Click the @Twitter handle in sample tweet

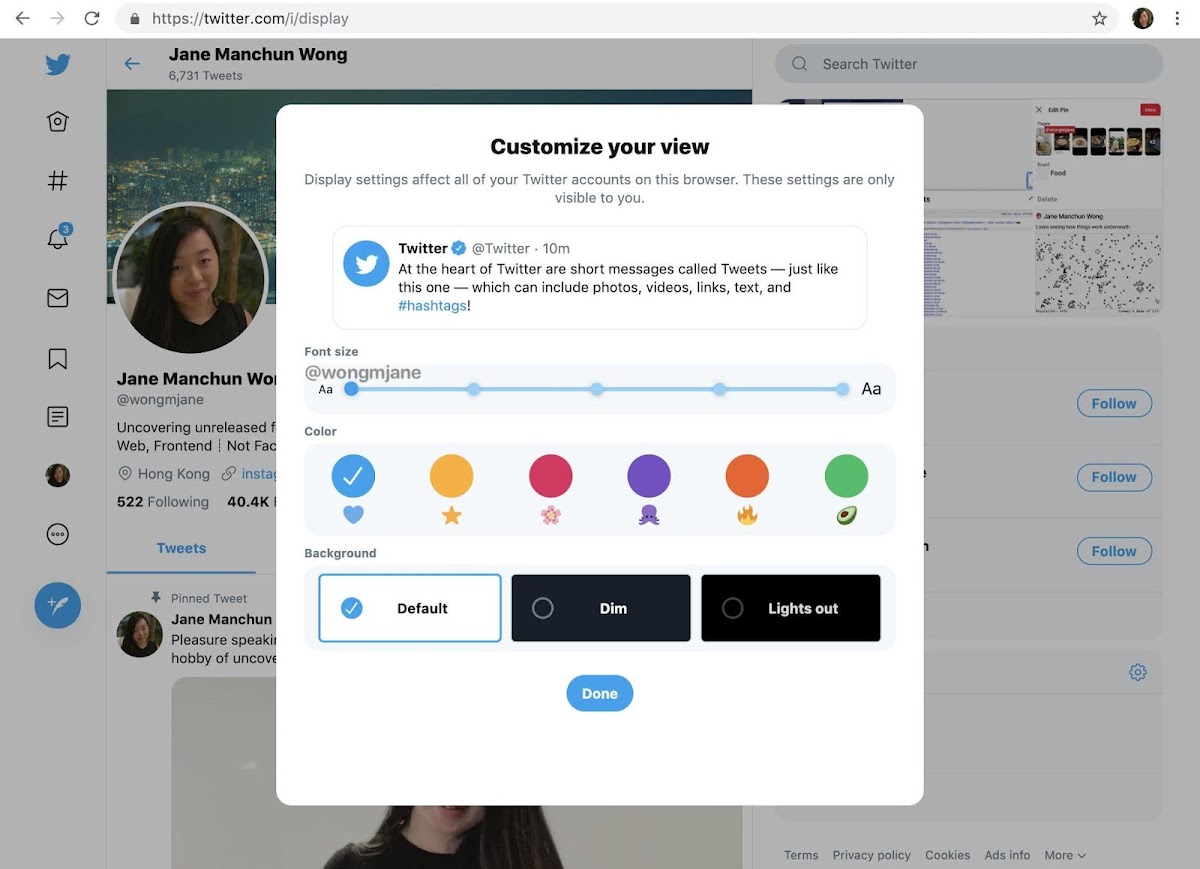click(500, 248)
